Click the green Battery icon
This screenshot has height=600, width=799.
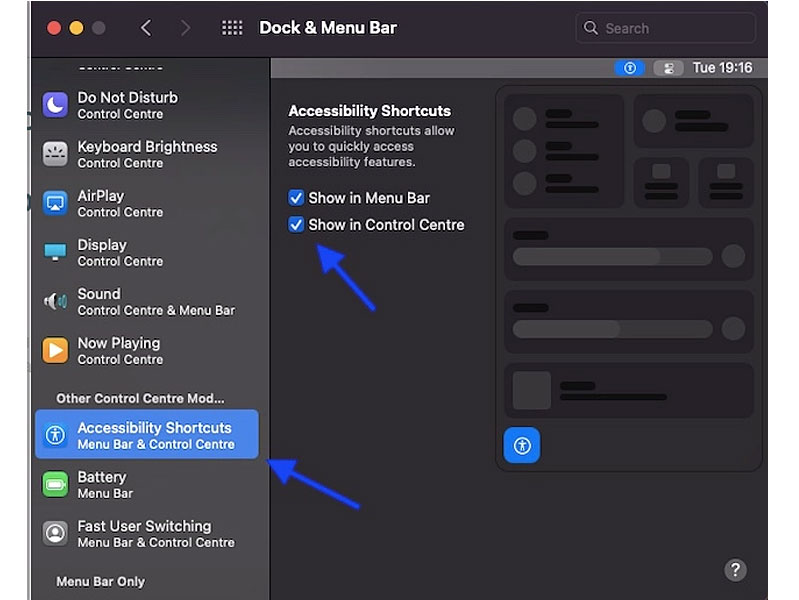coord(55,484)
